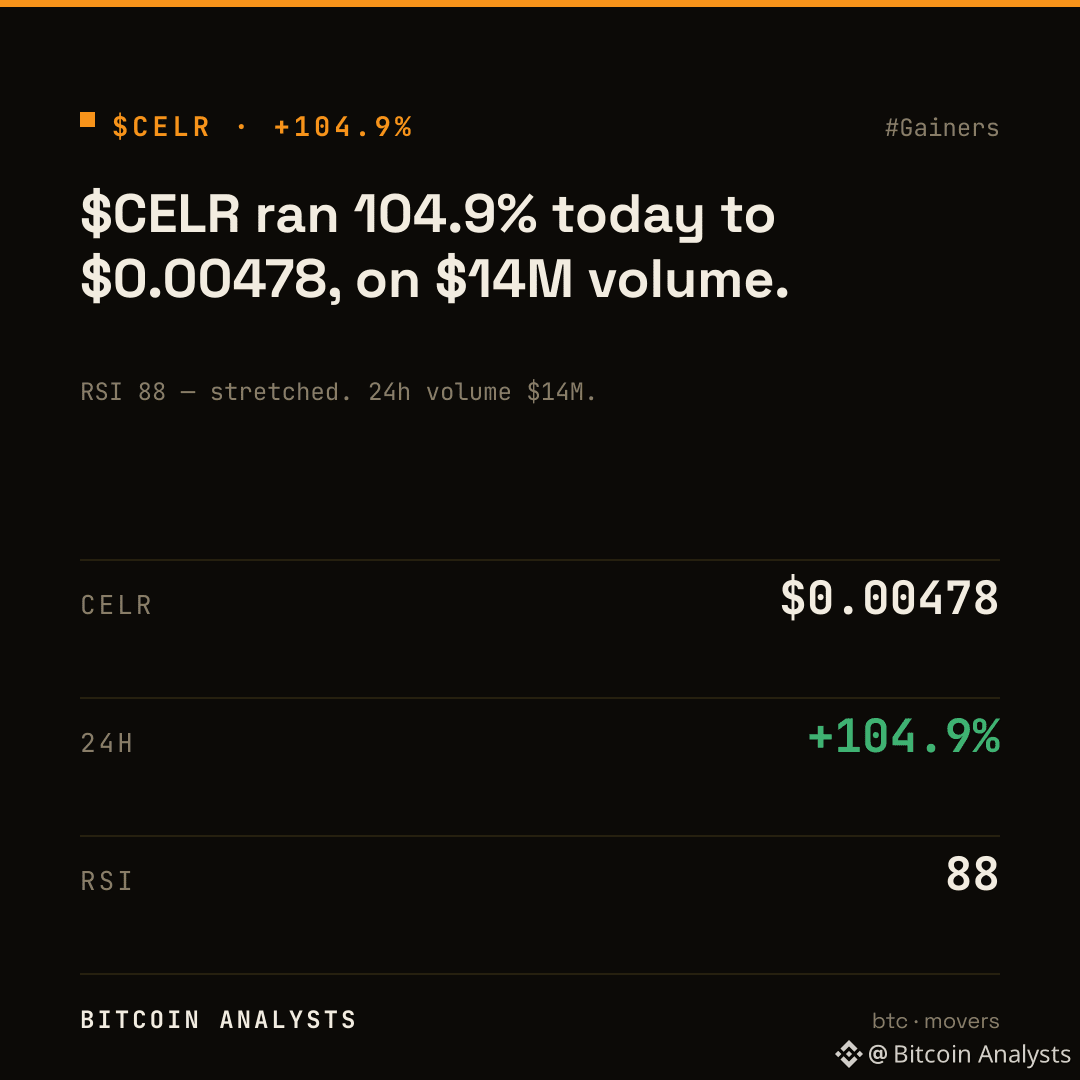
Task: Select the $CELR +104.9% orange ticker header
Action: coord(262,127)
